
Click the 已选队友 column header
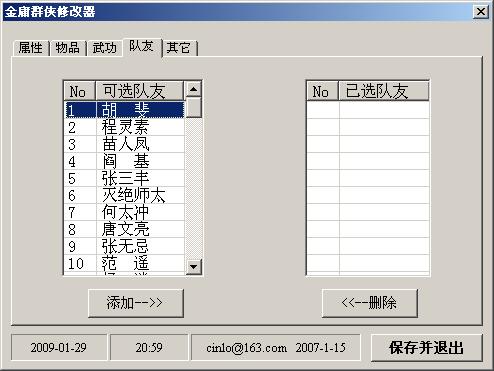(384, 91)
